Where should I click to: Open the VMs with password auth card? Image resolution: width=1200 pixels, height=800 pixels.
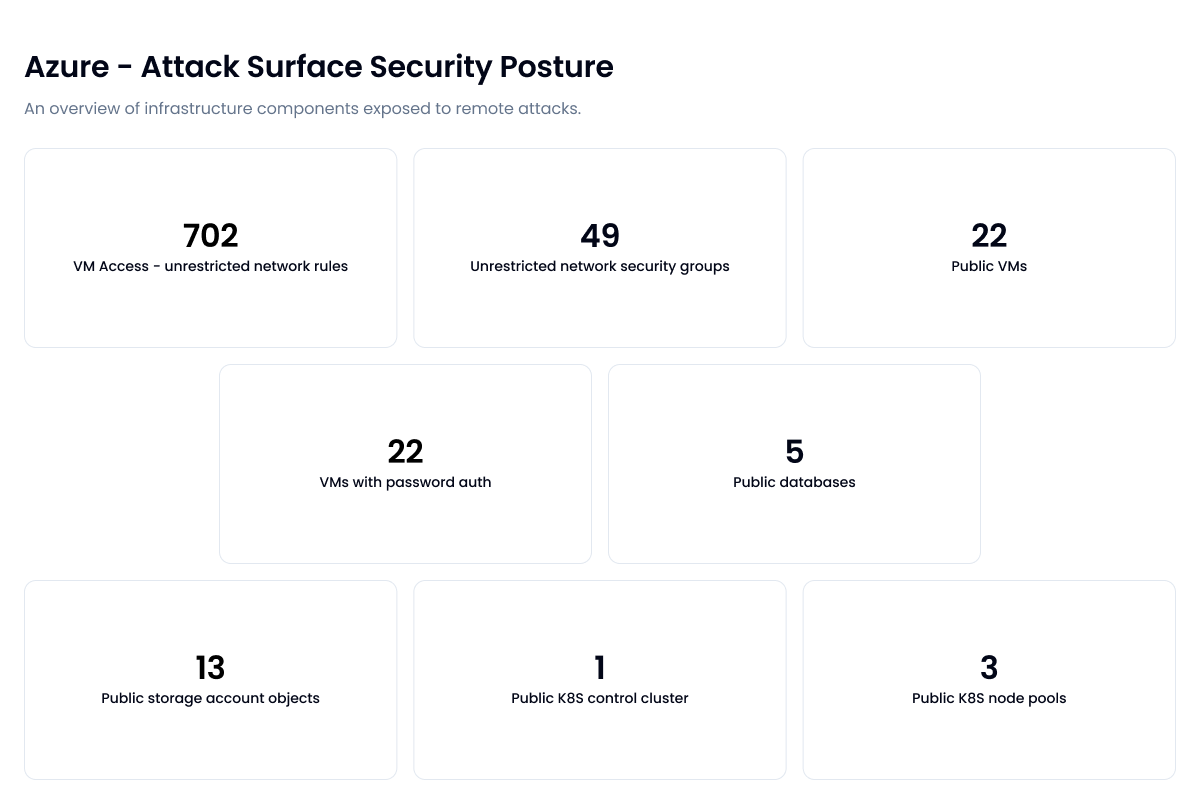tap(405, 463)
